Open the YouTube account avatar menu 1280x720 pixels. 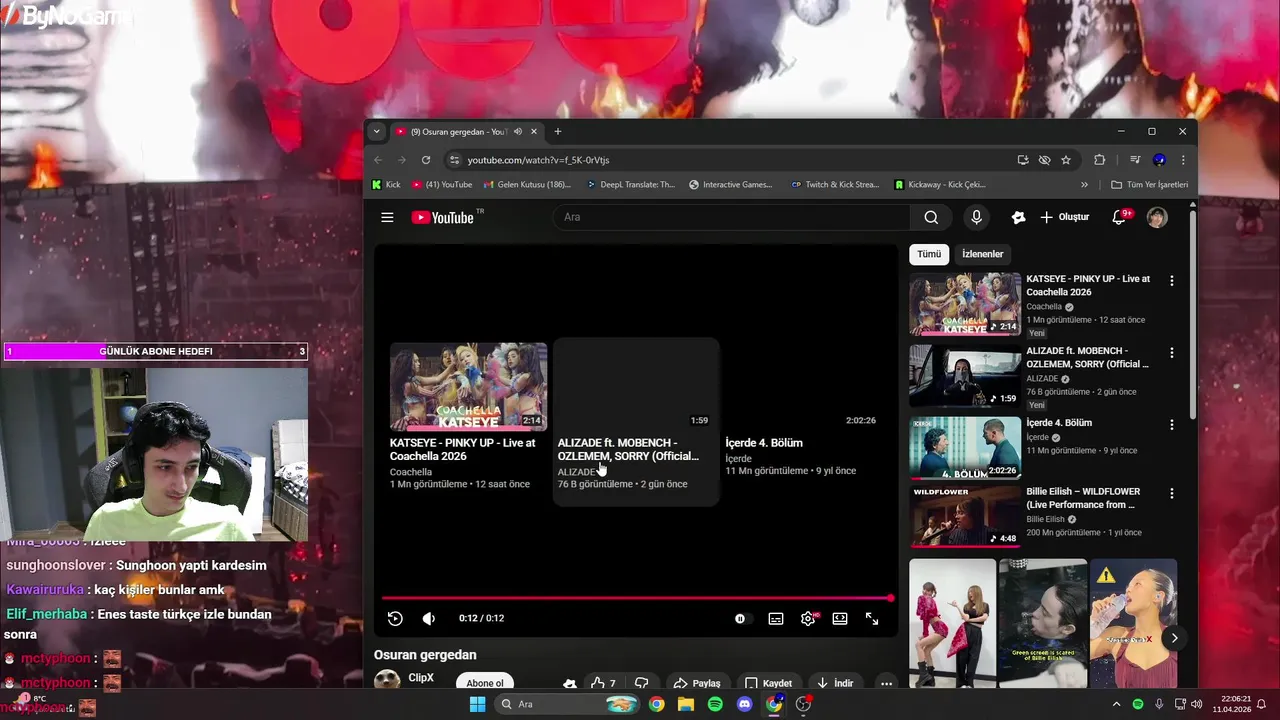(1157, 217)
